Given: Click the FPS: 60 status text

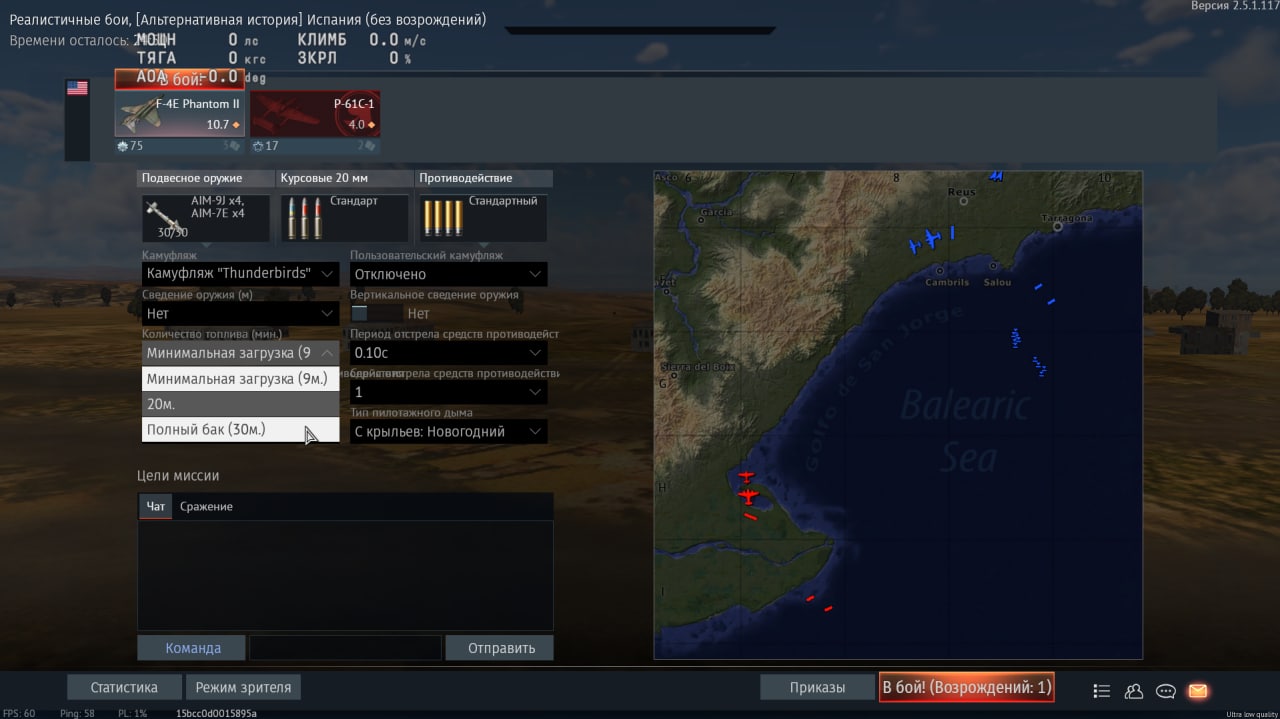Looking at the screenshot, I should (x=17, y=713).
